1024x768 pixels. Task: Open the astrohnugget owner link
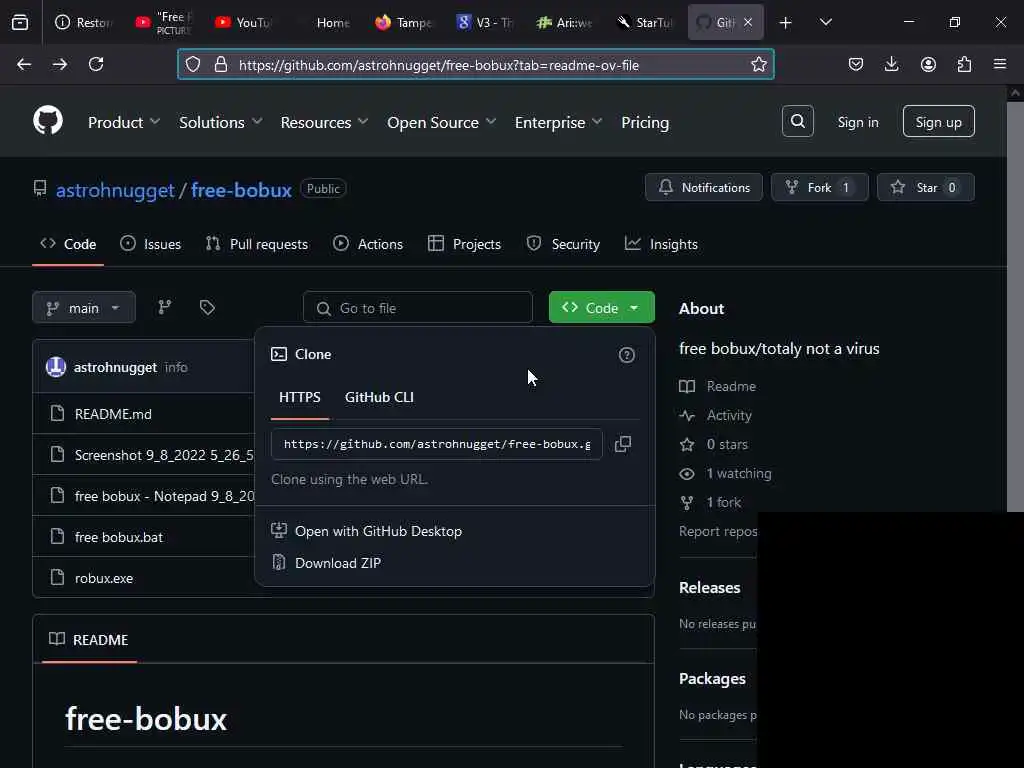point(115,190)
